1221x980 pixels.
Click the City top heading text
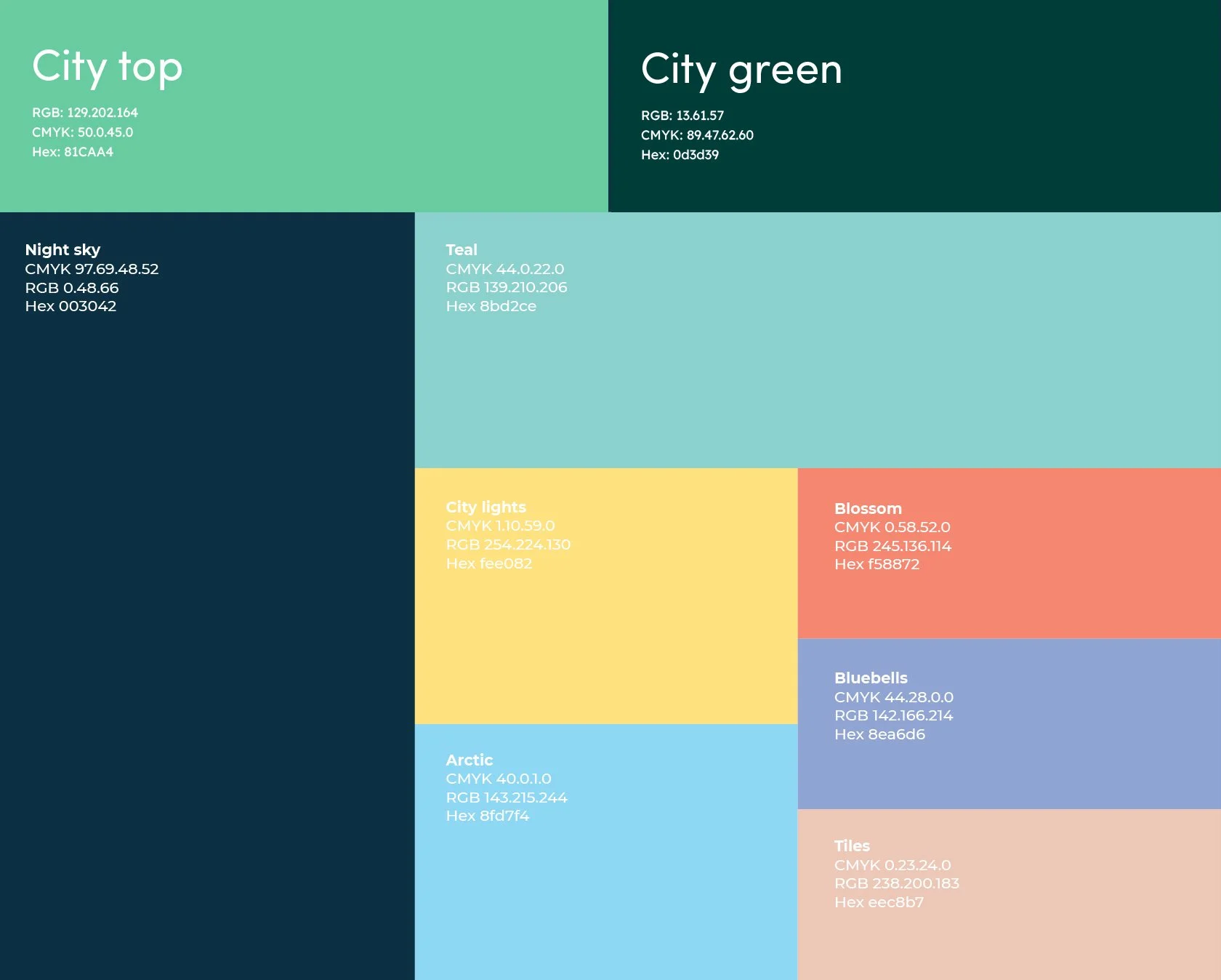click(107, 67)
